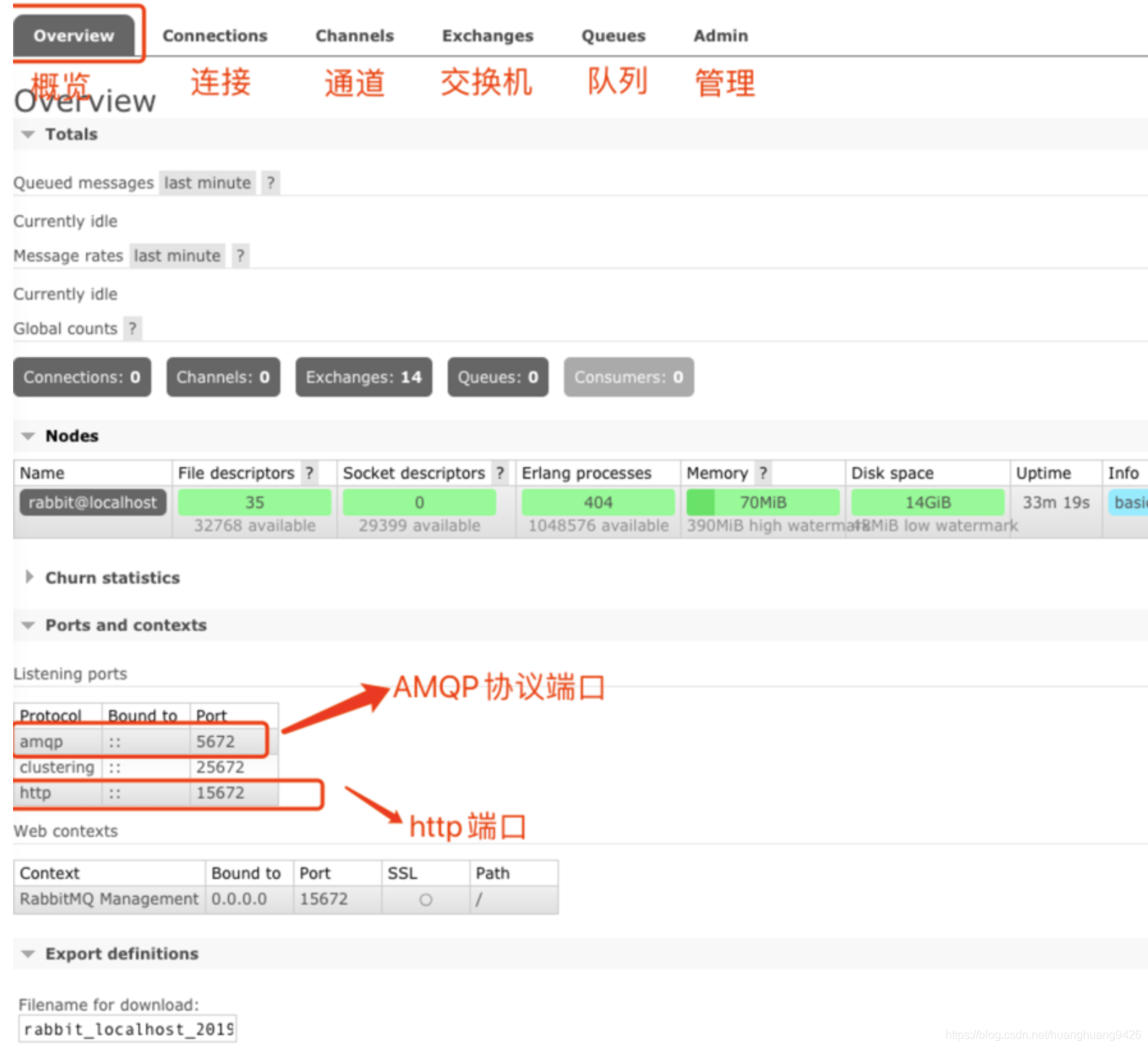Click the 0.0.0.0 Bound to cell

click(250, 899)
